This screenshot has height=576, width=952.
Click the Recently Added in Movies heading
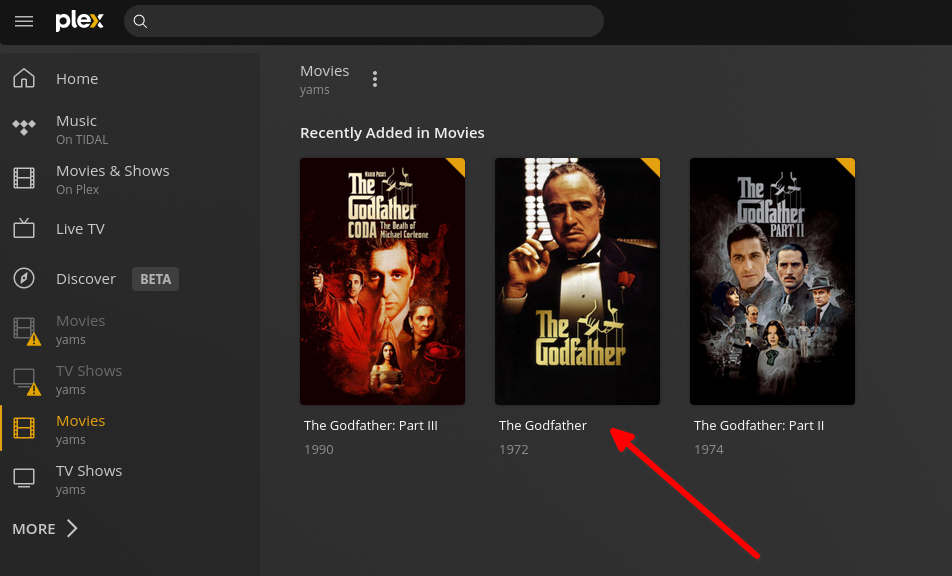tap(392, 133)
